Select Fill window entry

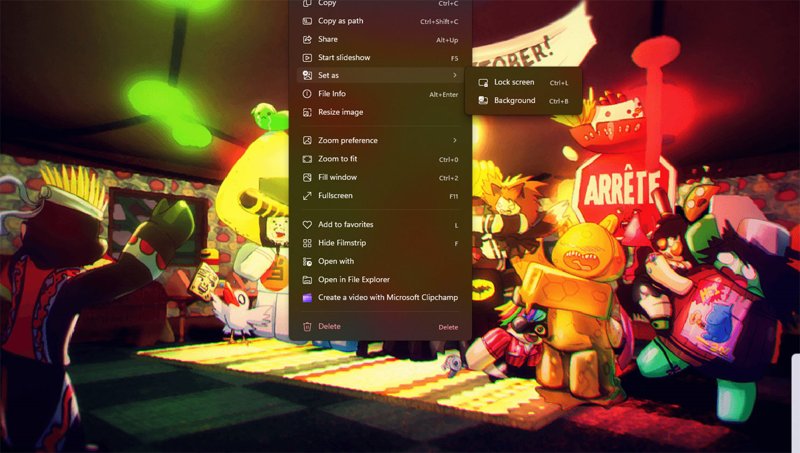[x=381, y=178]
